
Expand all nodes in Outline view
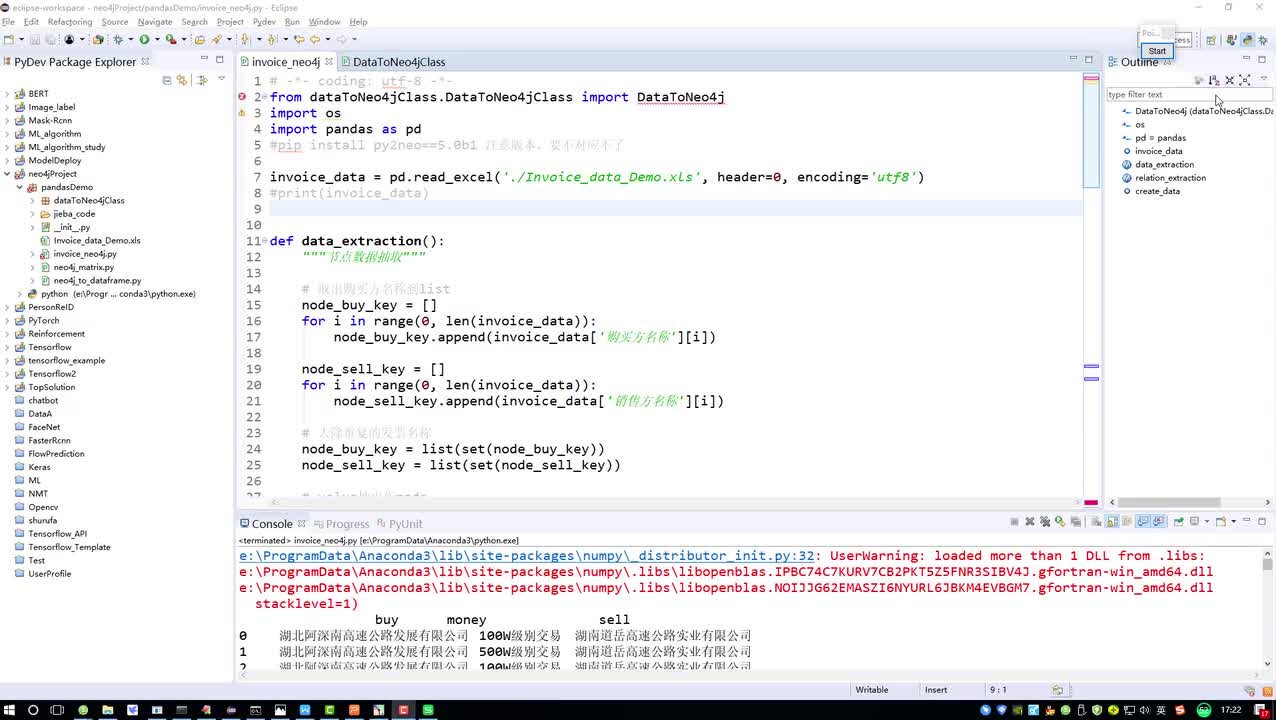pos(1245,80)
